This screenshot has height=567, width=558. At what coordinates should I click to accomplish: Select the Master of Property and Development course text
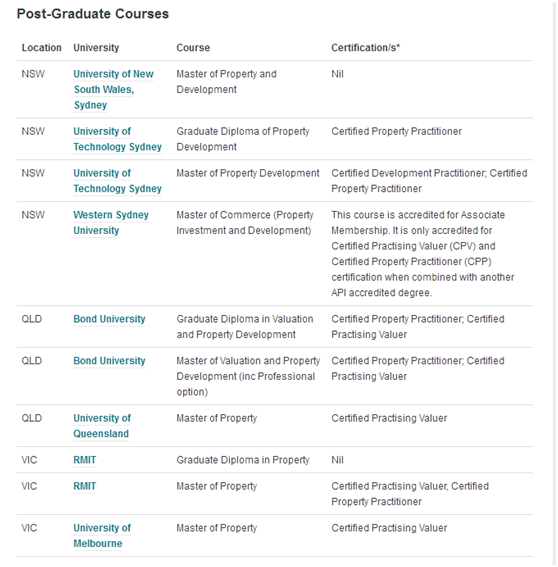(226, 82)
